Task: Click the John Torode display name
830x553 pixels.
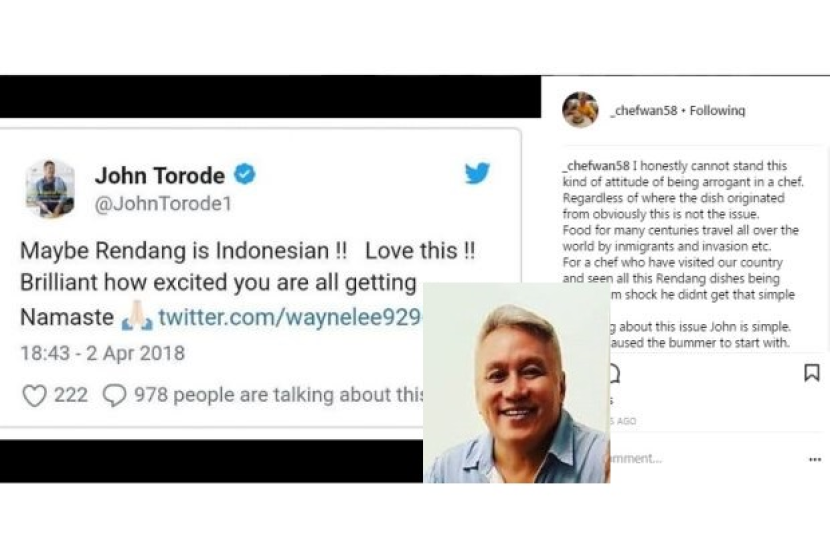Action: pyautogui.click(x=160, y=175)
